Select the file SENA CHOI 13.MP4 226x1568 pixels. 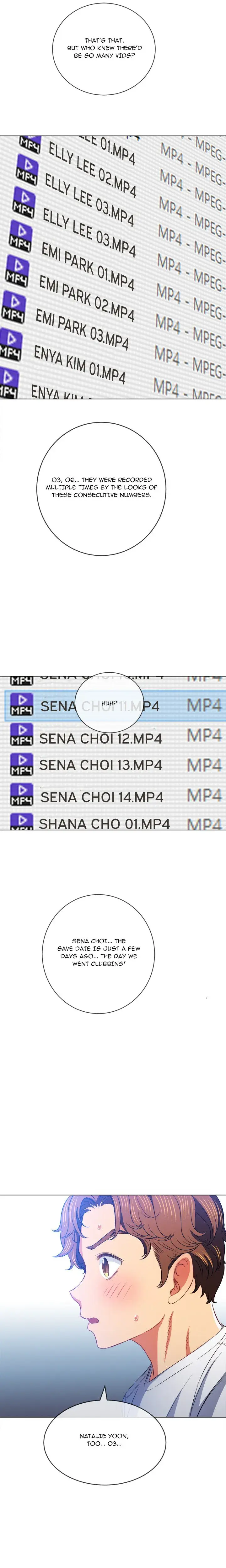coord(100,766)
